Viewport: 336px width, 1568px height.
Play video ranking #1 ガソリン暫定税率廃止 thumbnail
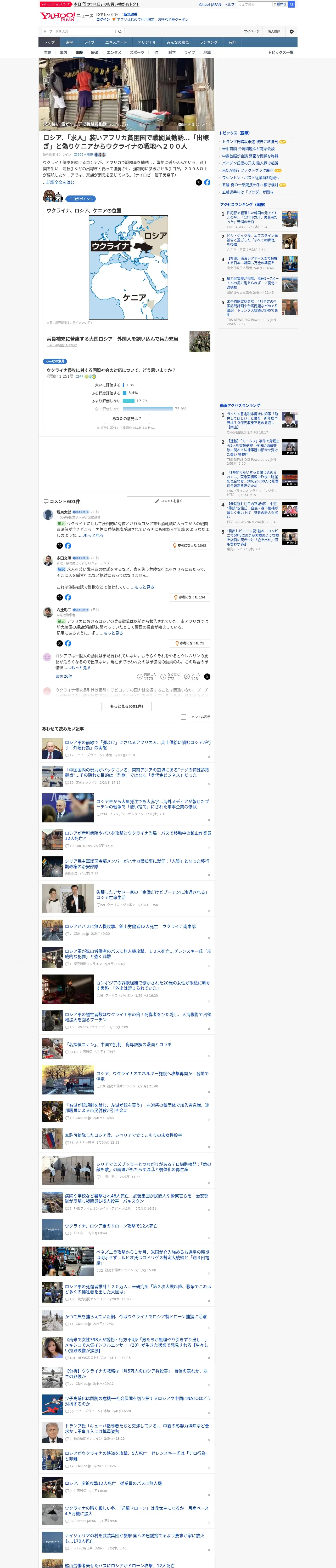tap(290, 420)
